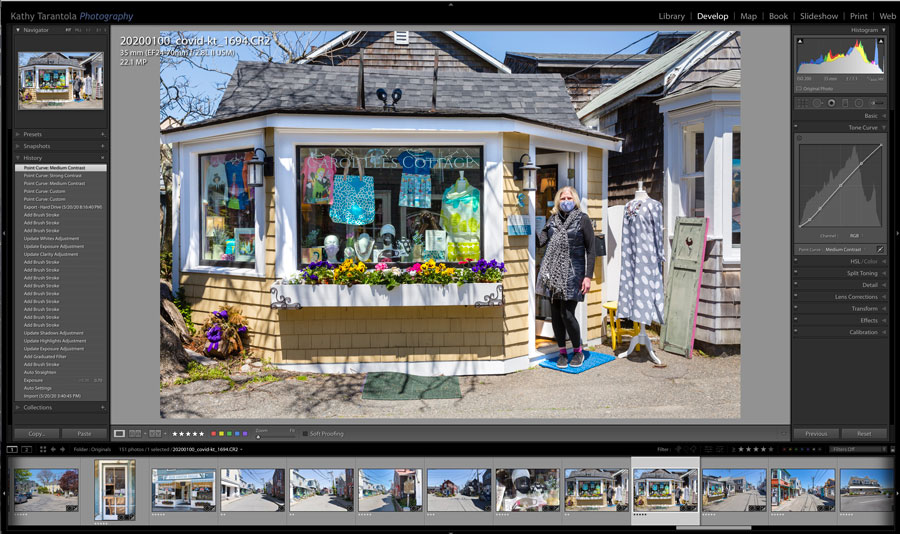The width and height of the screenshot is (900, 534).
Task: Select the Crop Overlay tool
Action: click(x=802, y=102)
